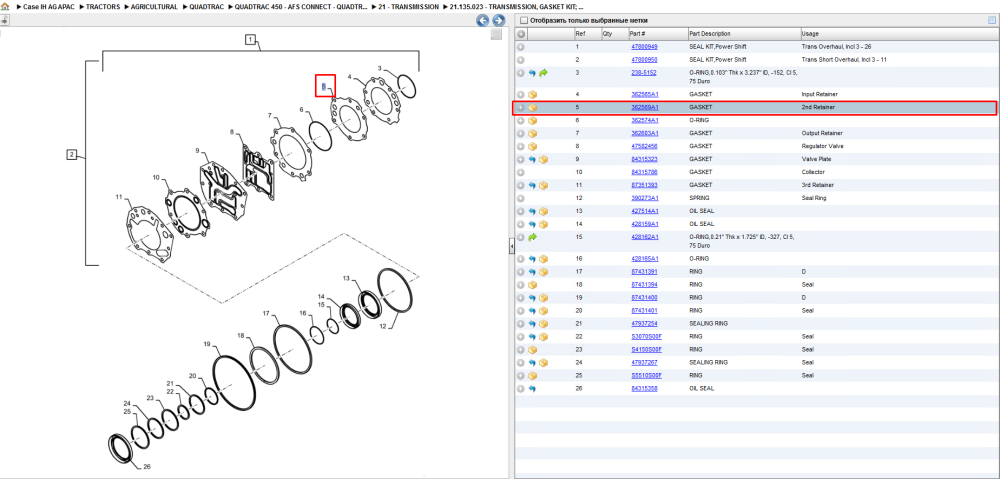This screenshot has height=479, width=1000.
Task: Sort by the Part Description column header
Action: point(744,34)
